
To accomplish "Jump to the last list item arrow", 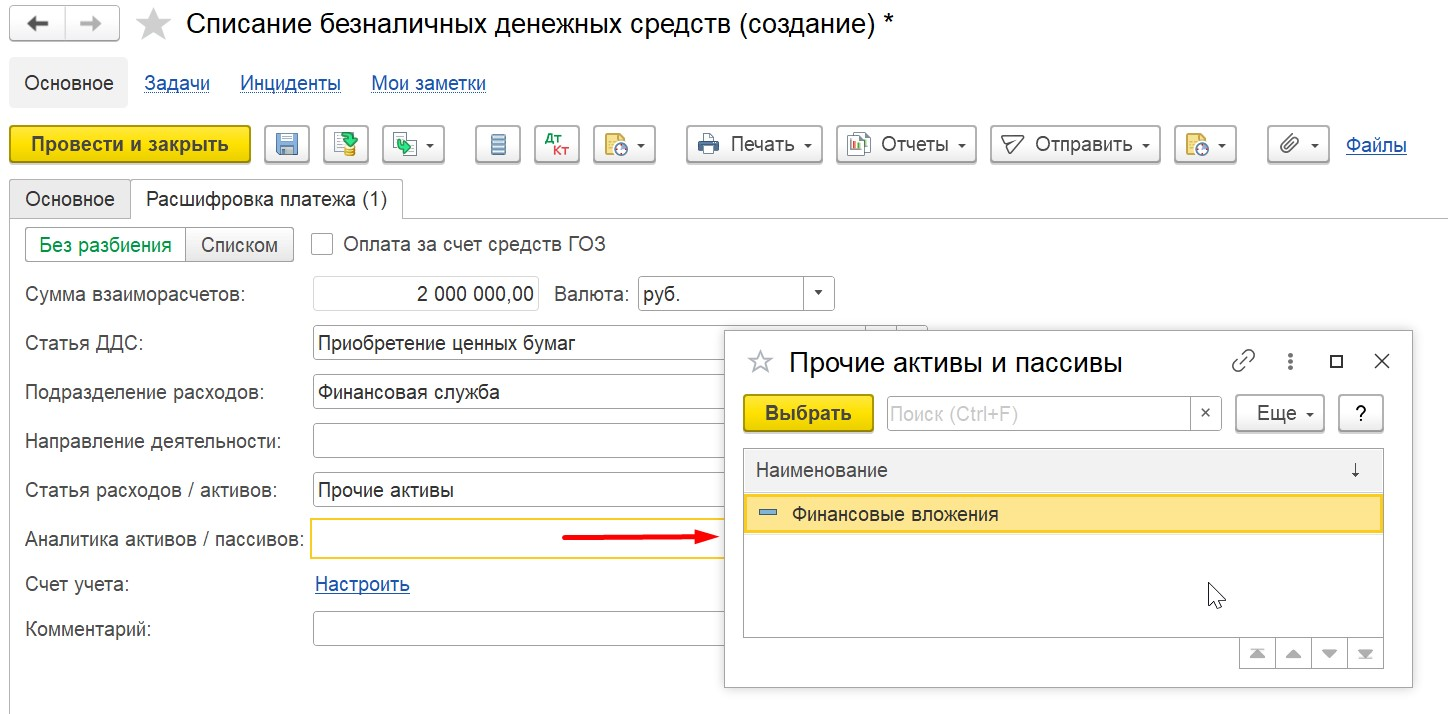I will (x=1366, y=654).
